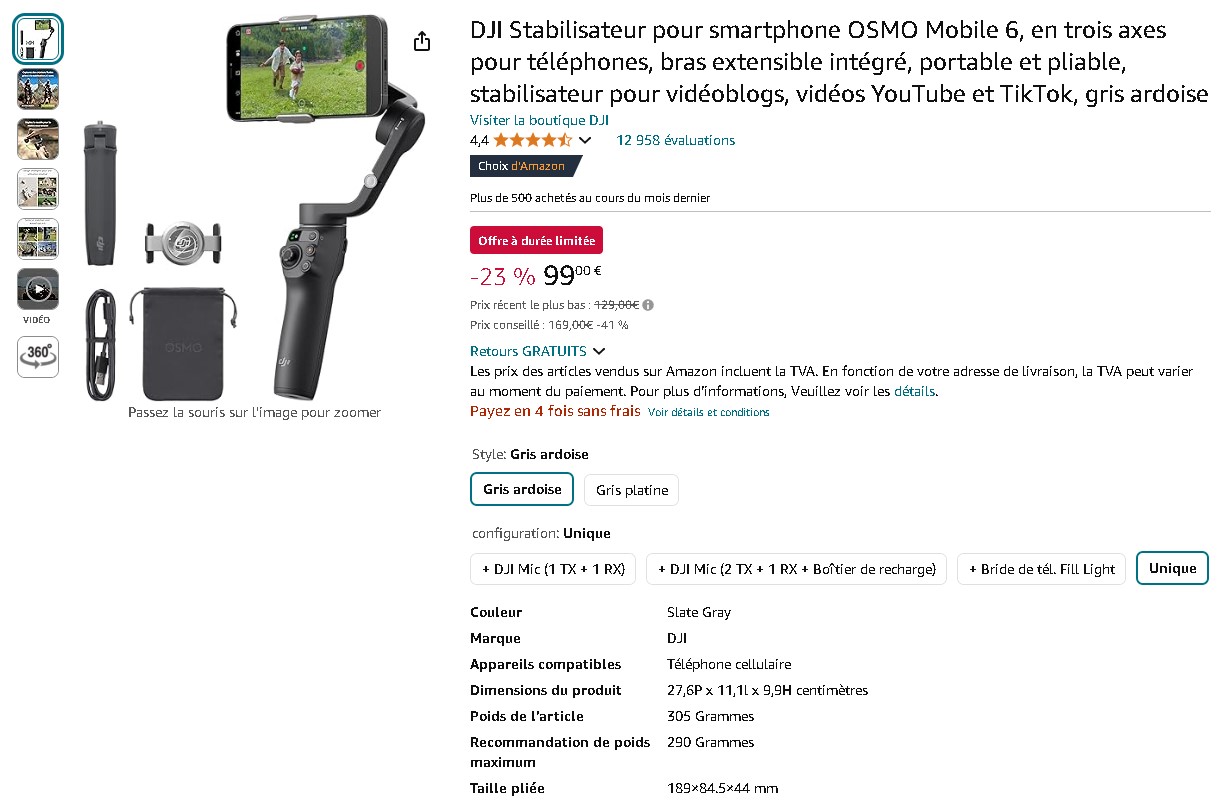This screenshot has height=802, width=1229.
Task: Pick + Bride de tél. Fill Light configuration
Action: pos(1042,569)
